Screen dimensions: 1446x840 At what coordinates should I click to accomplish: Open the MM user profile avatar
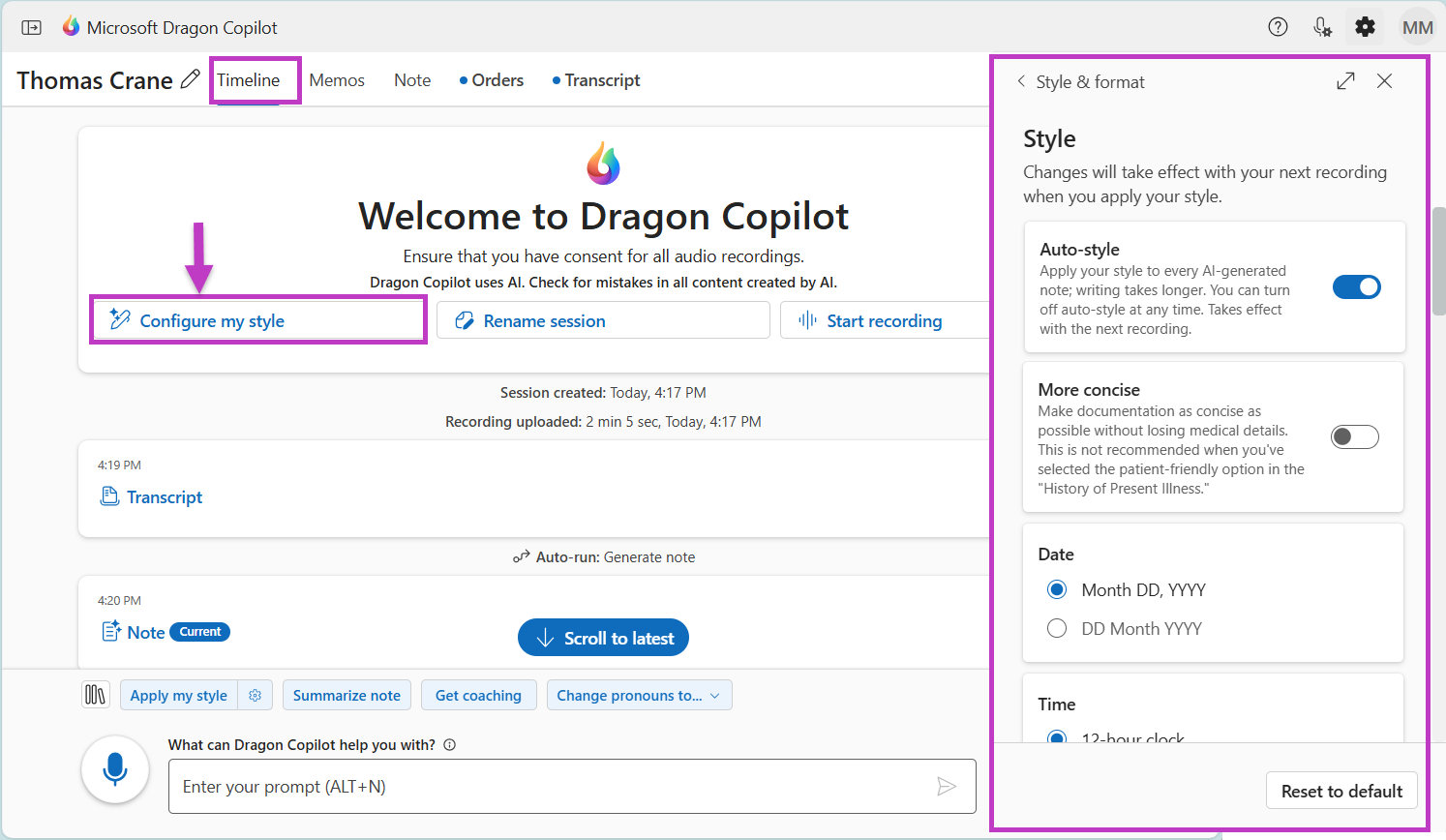(1417, 27)
